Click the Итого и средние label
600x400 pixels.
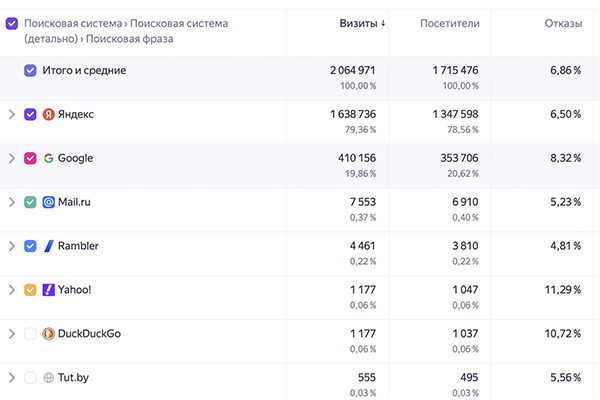click(x=84, y=70)
